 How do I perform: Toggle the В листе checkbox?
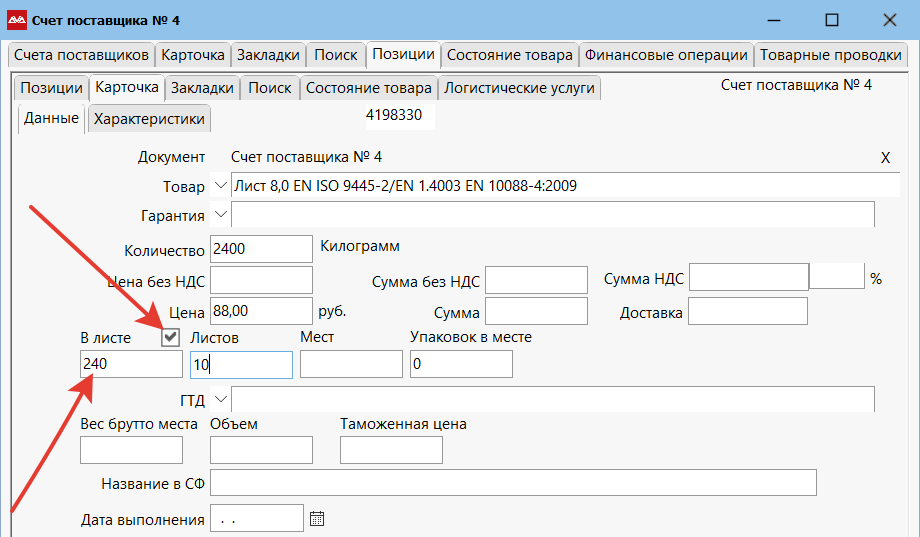point(171,338)
